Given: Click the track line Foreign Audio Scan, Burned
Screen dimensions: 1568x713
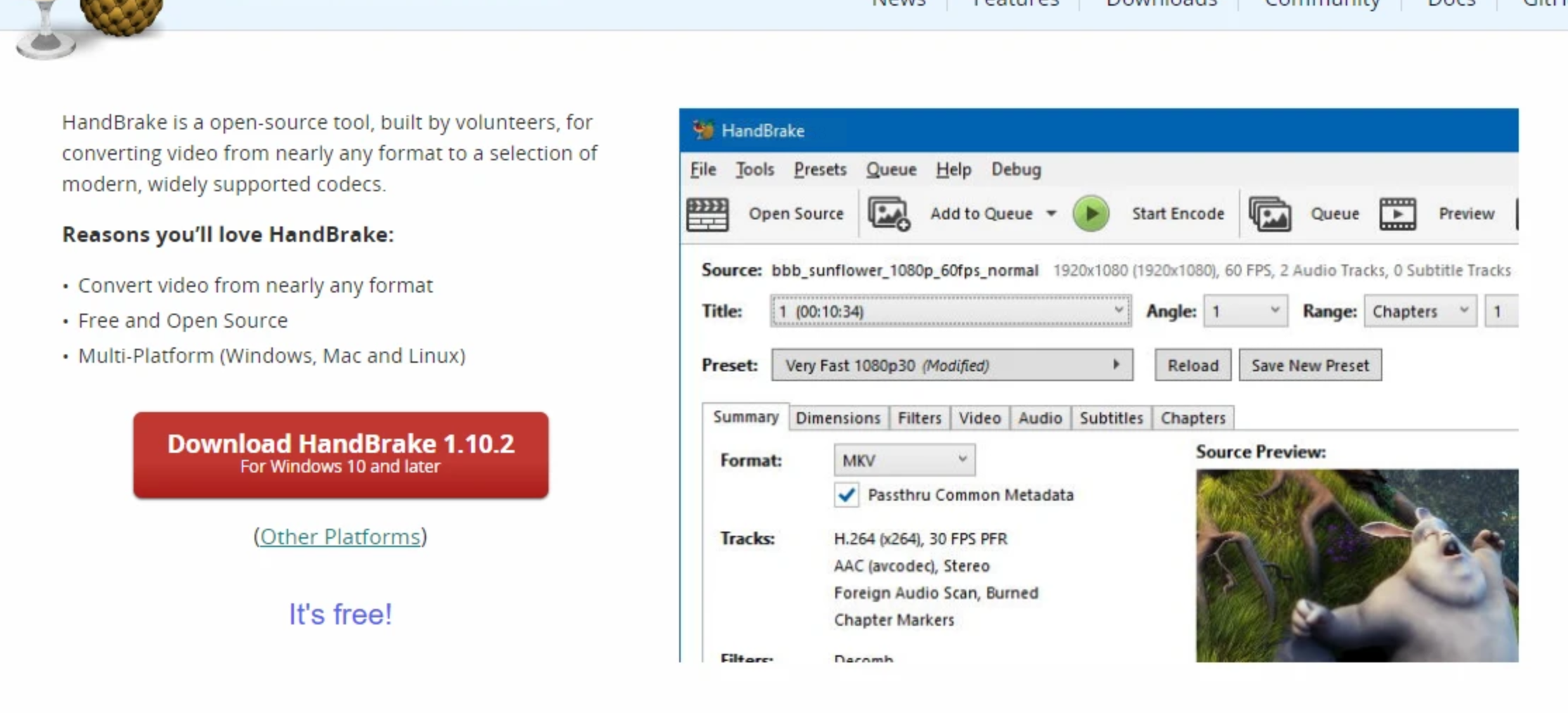Looking at the screenshot, I should tap(936, 593).
